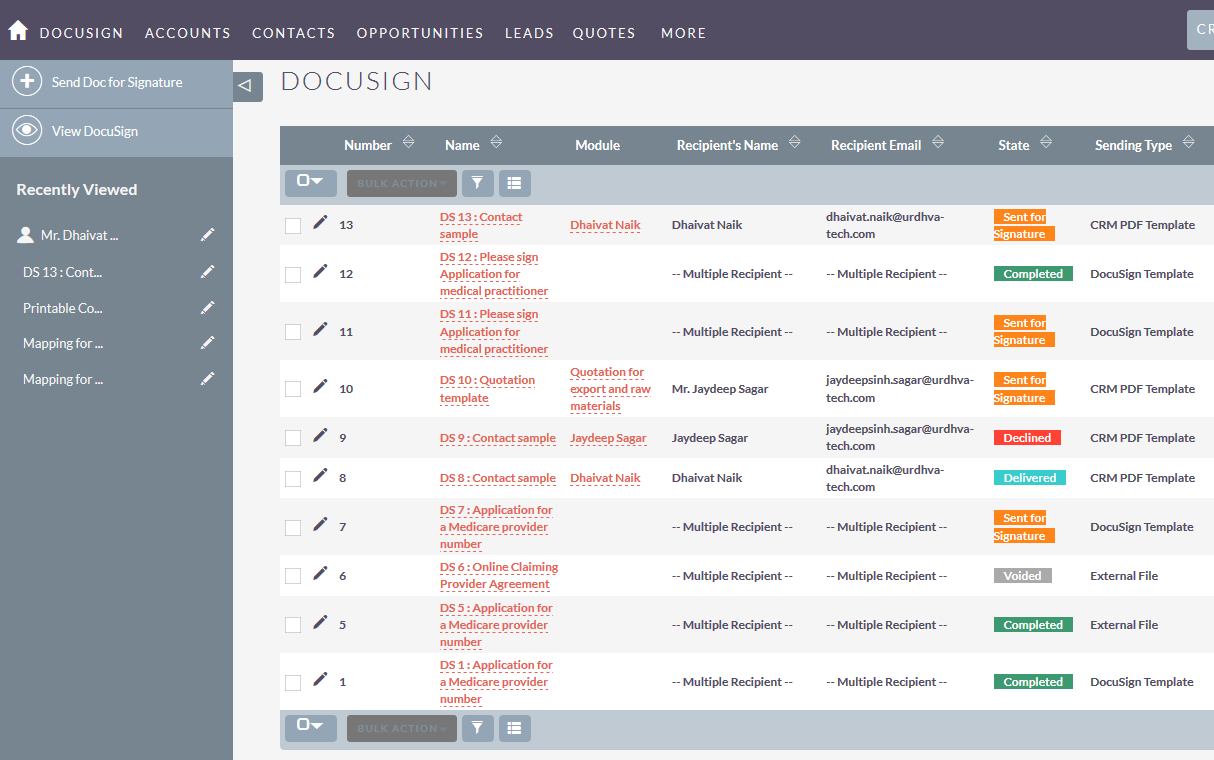
Task: Open DS 9 : Contact sample record
Action: (498, 438)
